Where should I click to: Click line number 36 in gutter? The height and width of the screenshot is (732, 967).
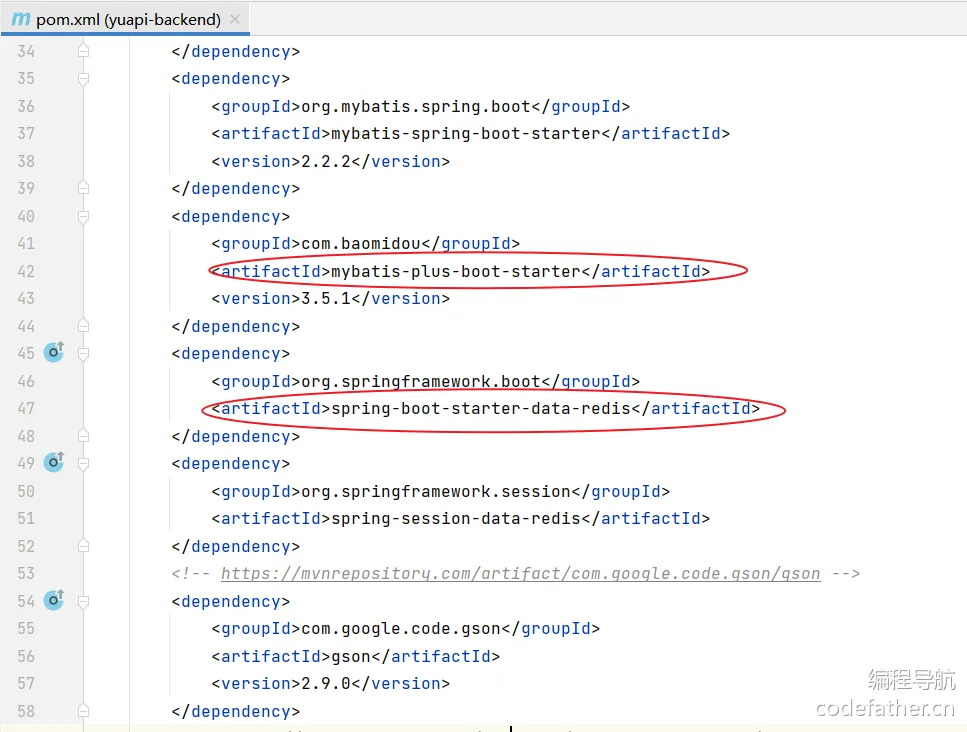[x=26, y=106]
